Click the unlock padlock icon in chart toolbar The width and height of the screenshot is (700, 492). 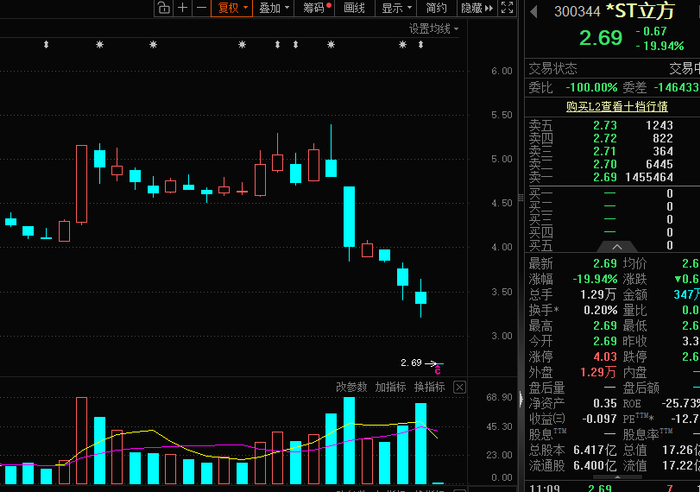pyautogui.click(x=164, y=8)
